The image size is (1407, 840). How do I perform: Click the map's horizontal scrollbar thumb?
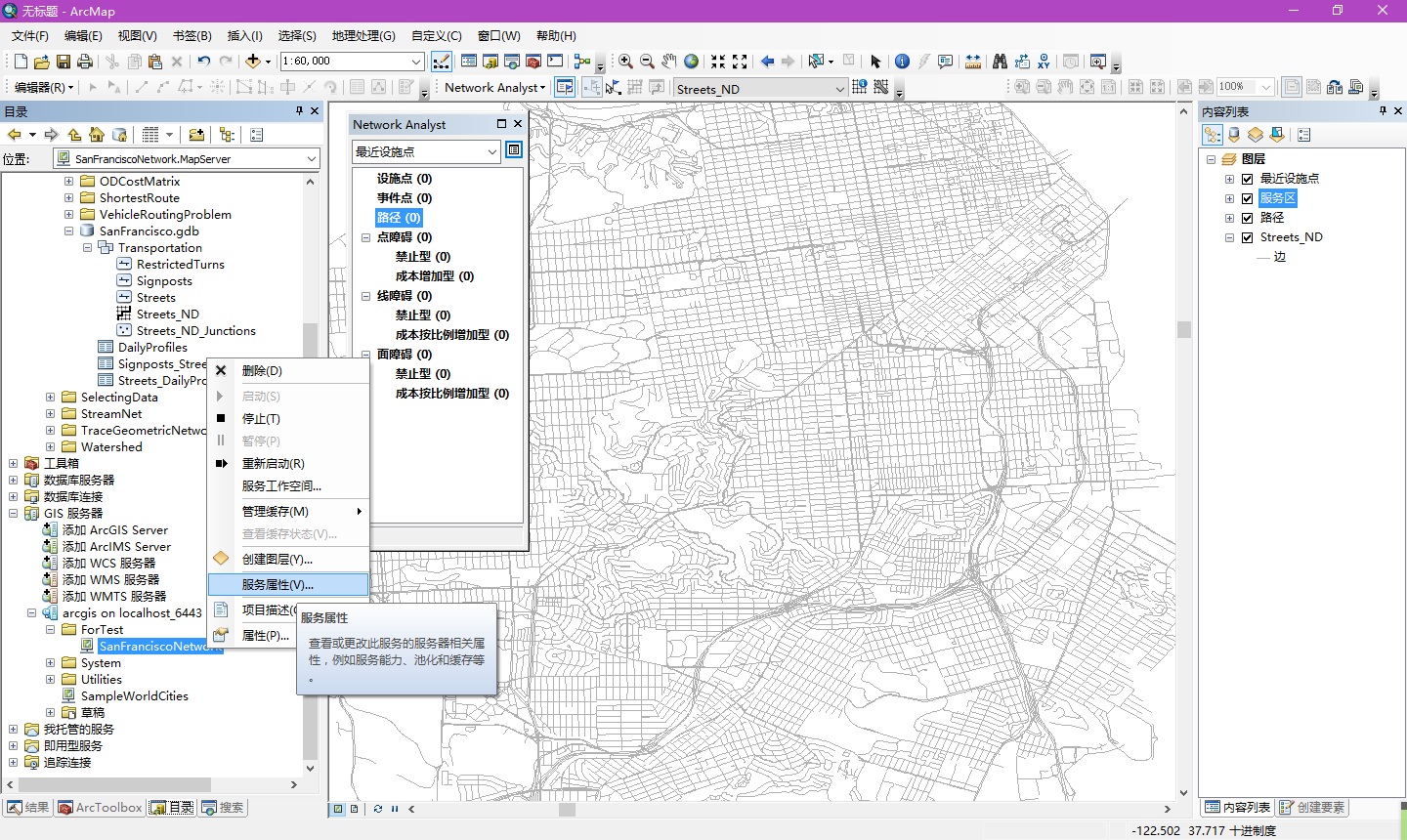pos(567,809)
